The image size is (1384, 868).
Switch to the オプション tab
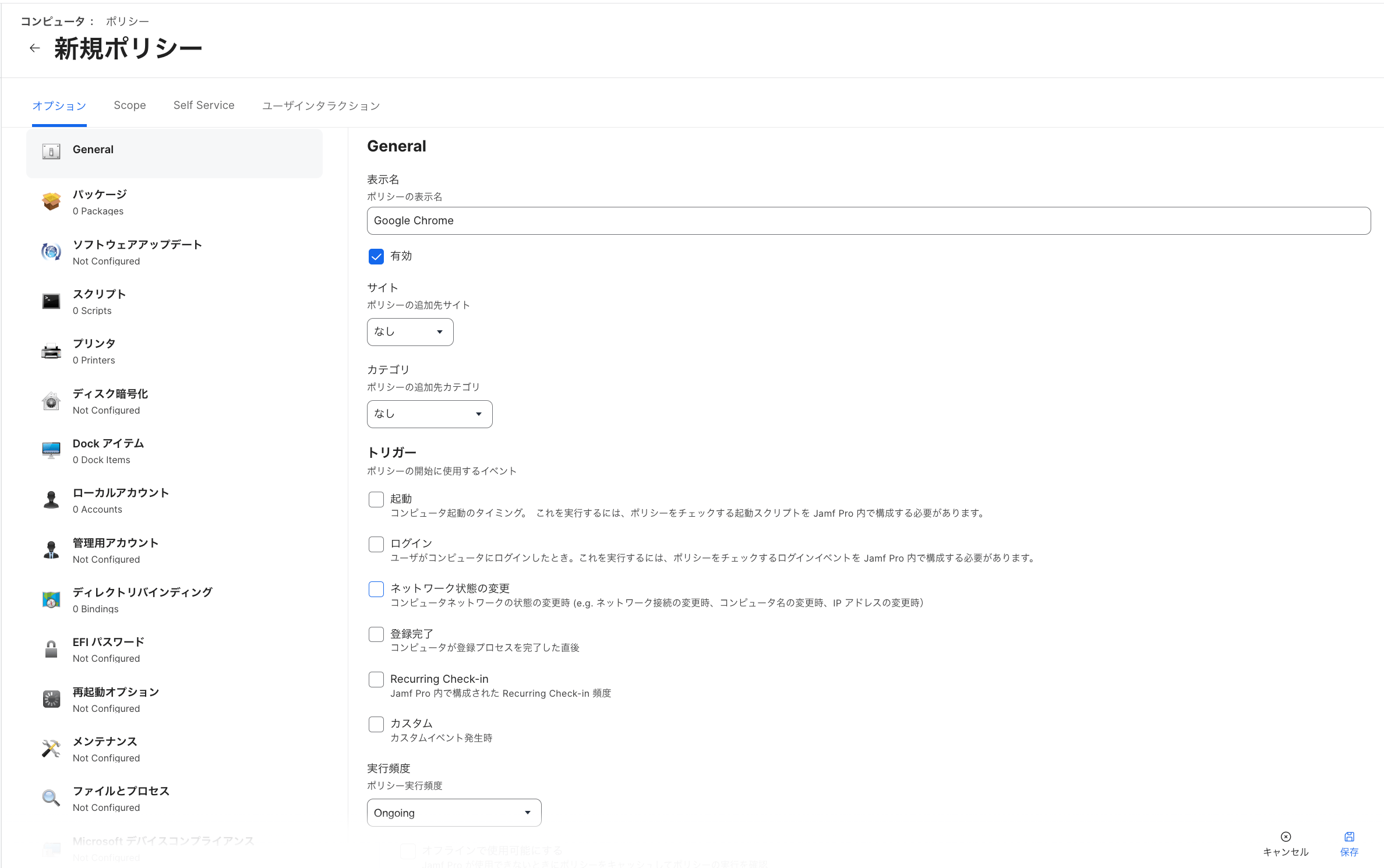point(59,106)
